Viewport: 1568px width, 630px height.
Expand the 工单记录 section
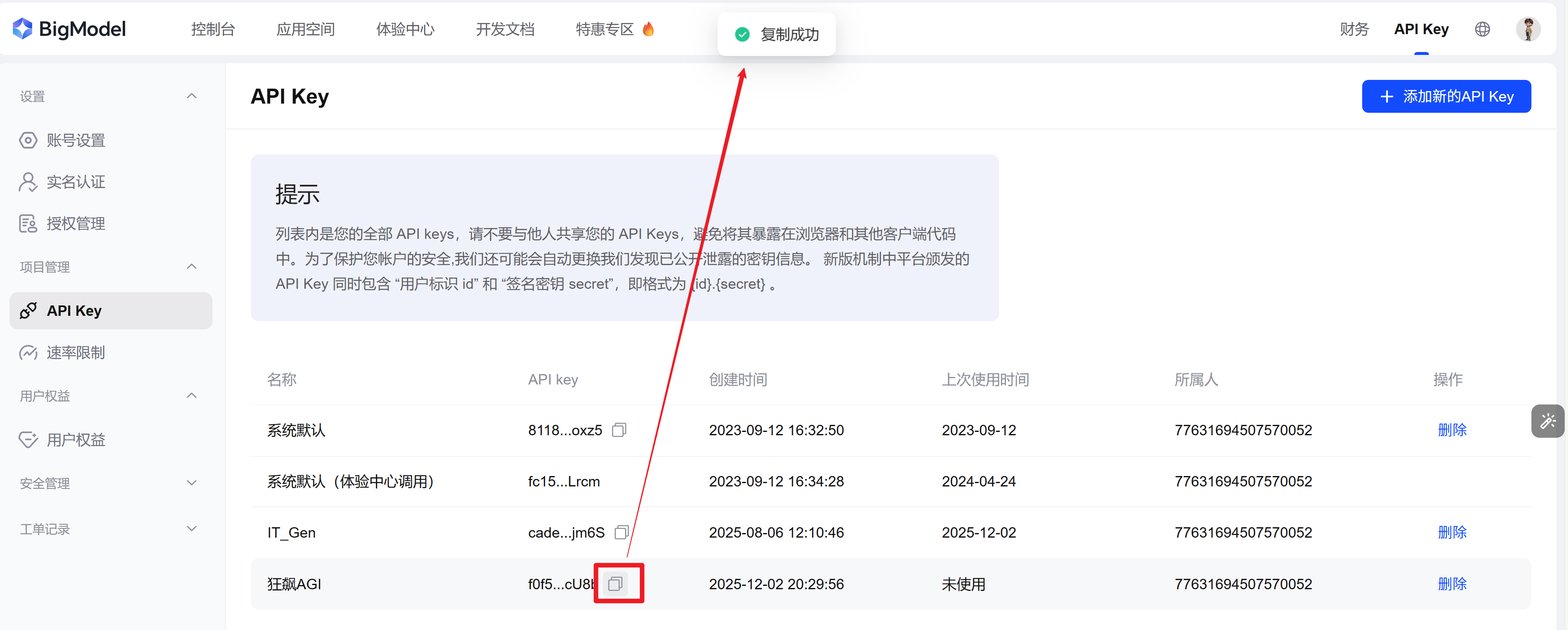click(x=191, y=529)
